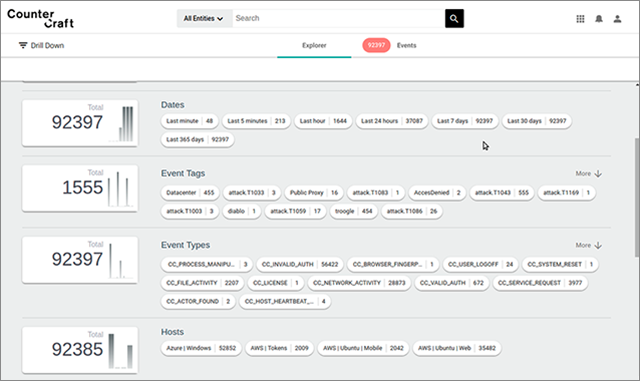Filter by troogle tag

point(353,211)
